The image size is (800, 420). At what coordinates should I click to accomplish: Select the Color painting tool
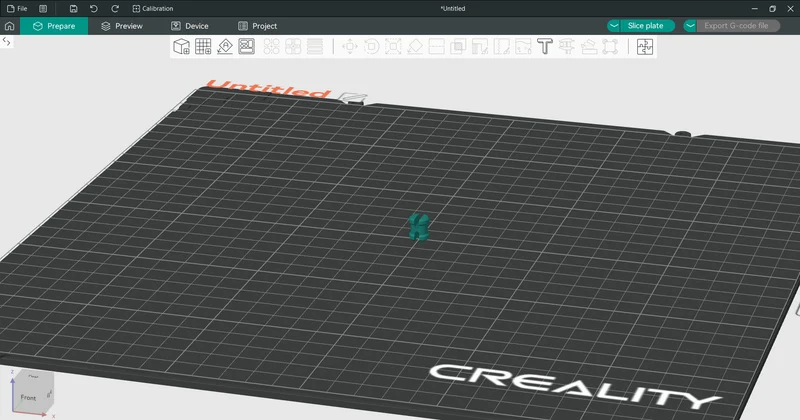[523, 46]
